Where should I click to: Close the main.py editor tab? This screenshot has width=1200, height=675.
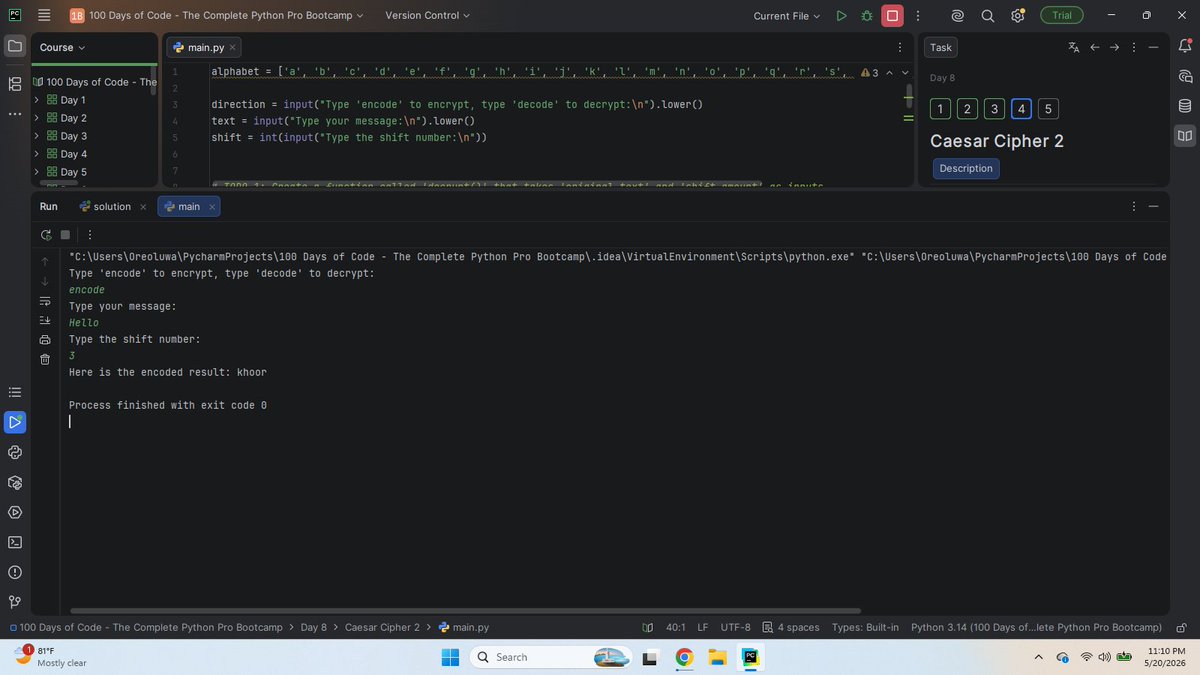(x=233, y=47)
